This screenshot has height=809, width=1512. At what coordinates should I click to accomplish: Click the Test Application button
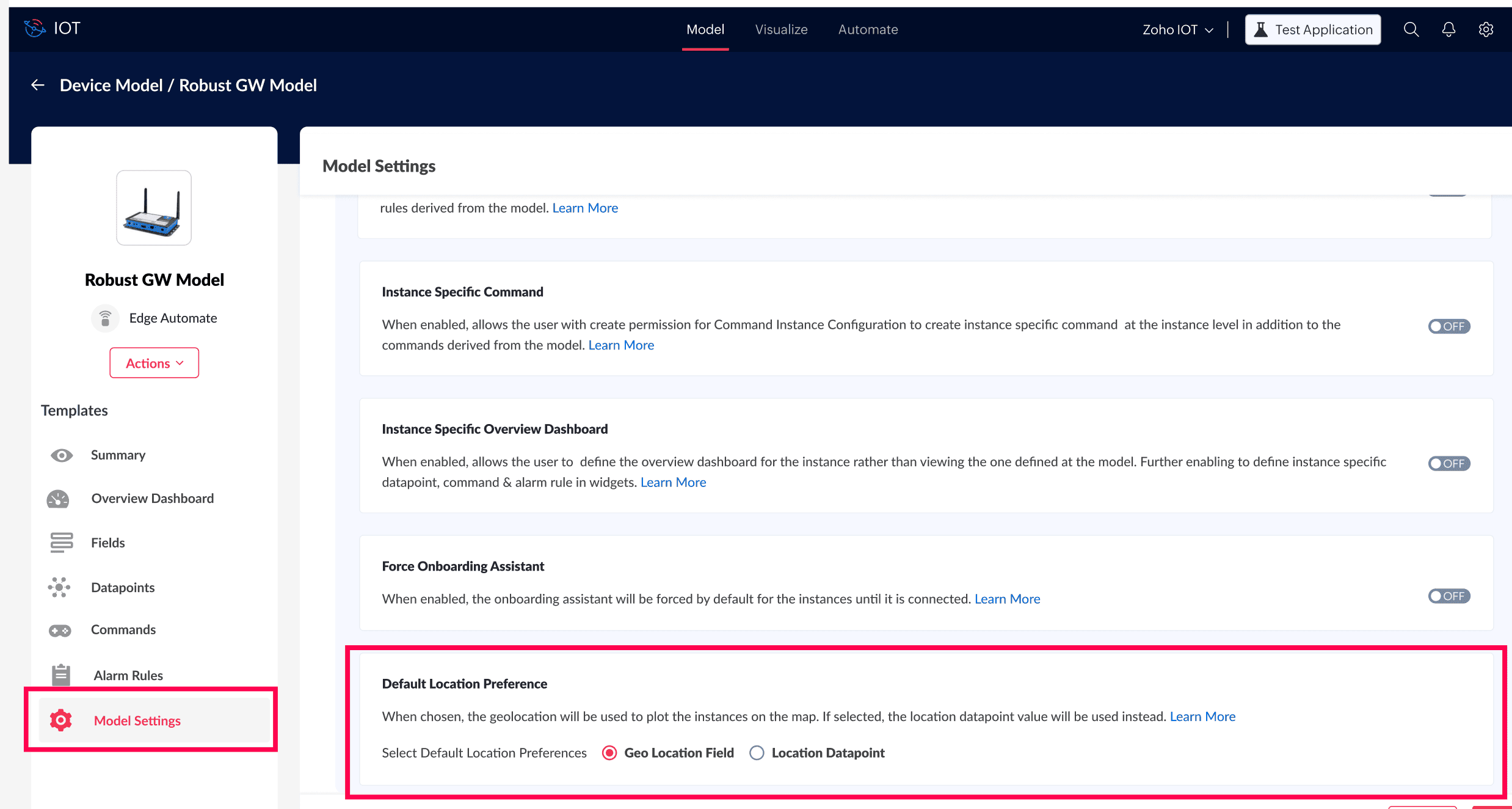[1313, 29]
